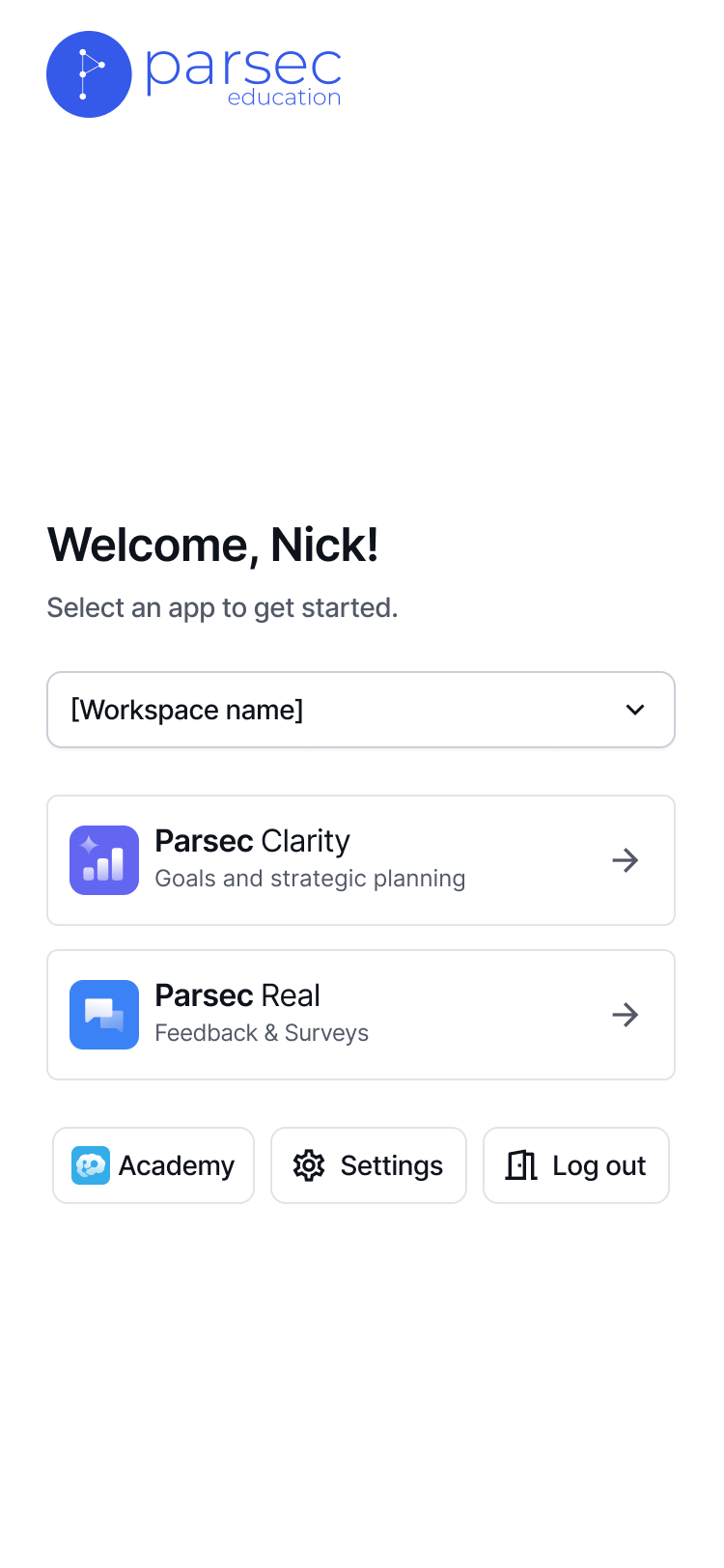Click the Academy cloud icon

[91, 1165]
